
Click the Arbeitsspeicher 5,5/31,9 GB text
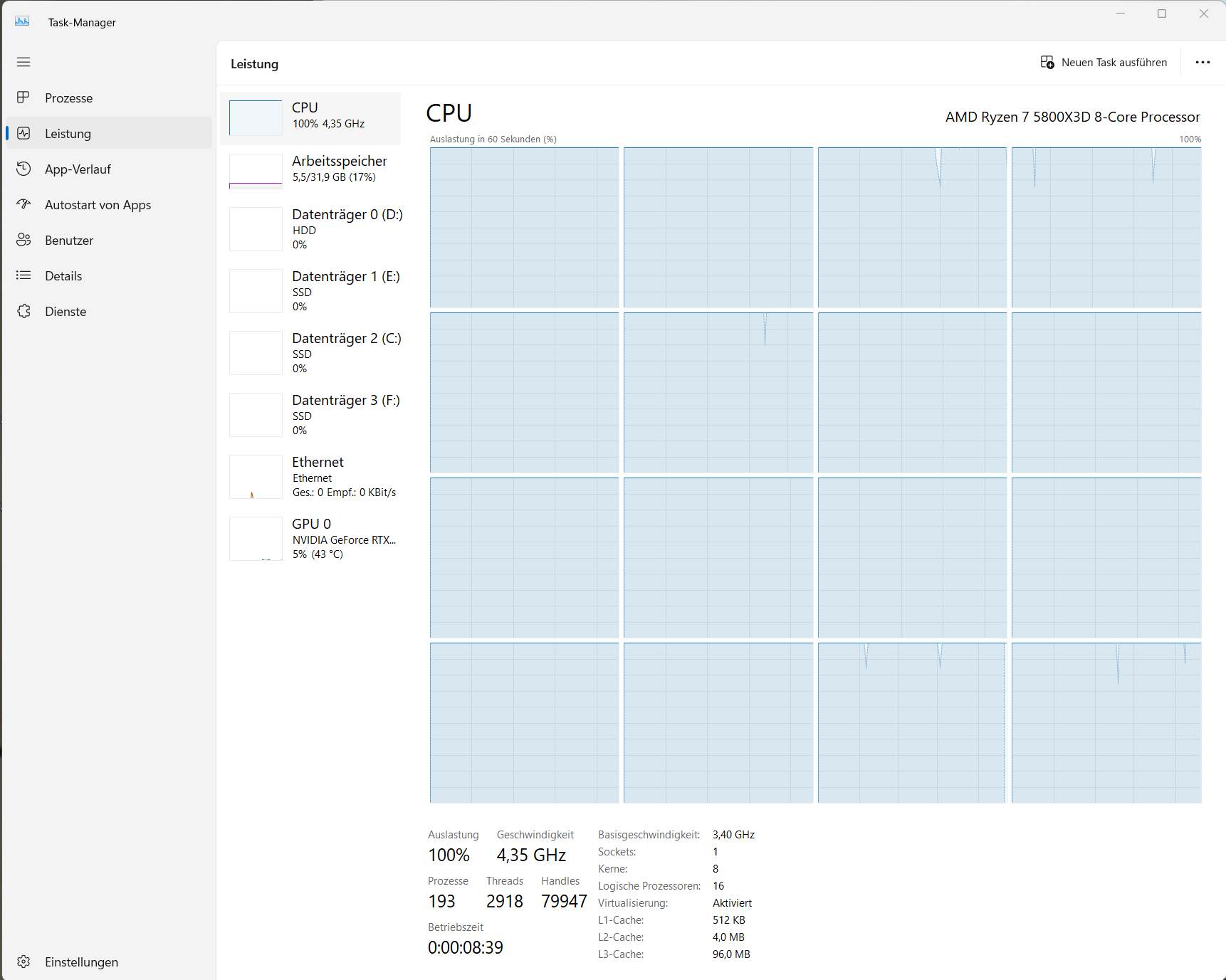[334, 177]
